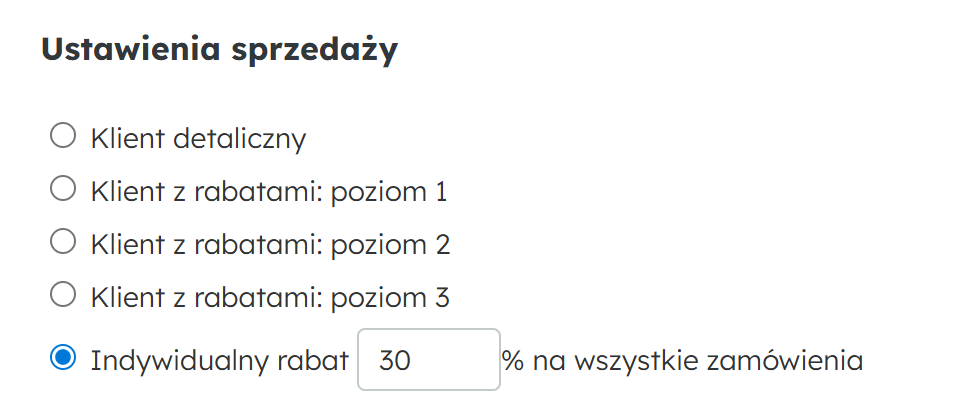Image resolution: width=955 pixels, height=414 pixels.
Task: Click the selected Indywidualny rabat radio button
Action: coord(63,359)
